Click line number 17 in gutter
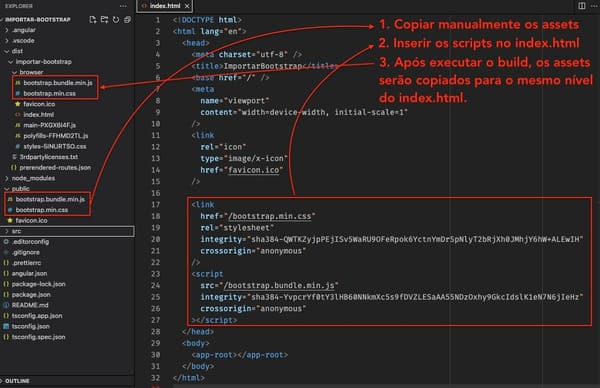Image resolution: width=600 pixels, height=388 pixels. point(155,205)
